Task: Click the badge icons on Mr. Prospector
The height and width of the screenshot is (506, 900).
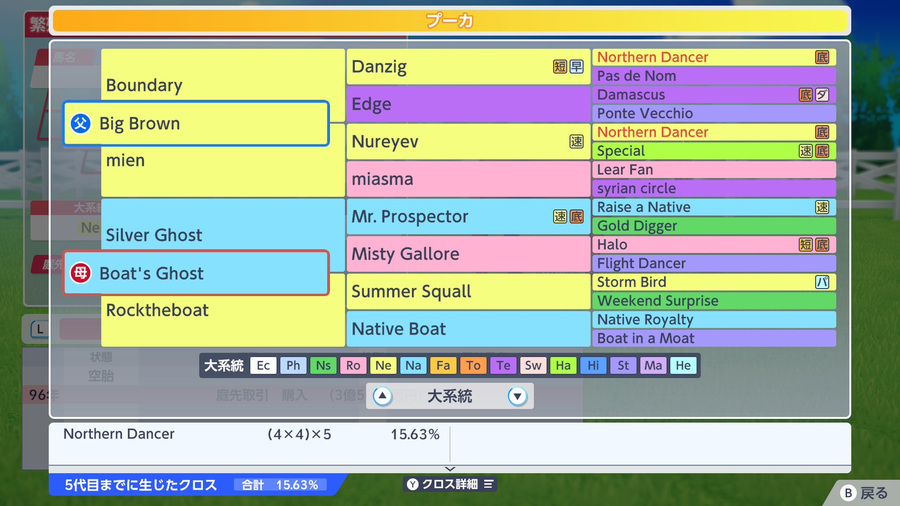Action: [568, 216]
